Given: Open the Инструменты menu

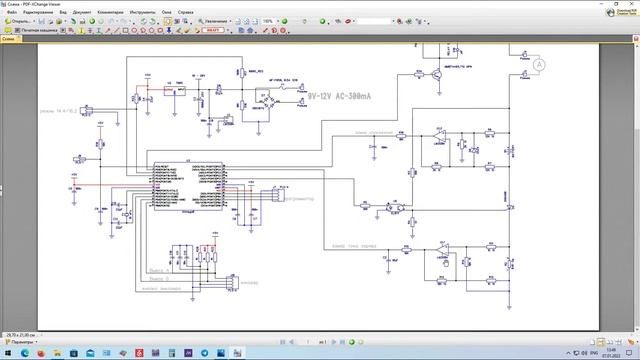Looking at the screenshot, I should coord(142,12).
